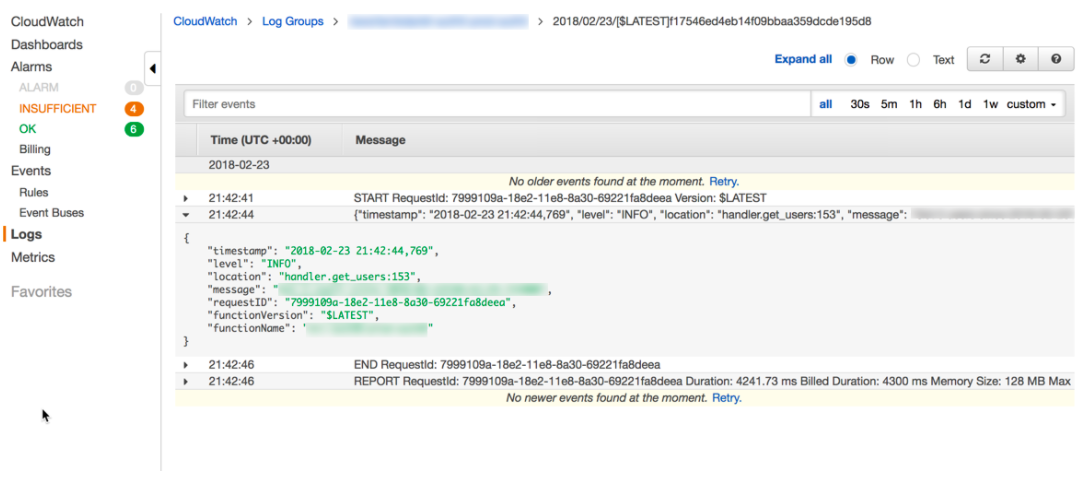Expand the REPORT RequestId log row
This screenshot has width=1082, height=477.
pyautogui.click(x=186, y=382)
